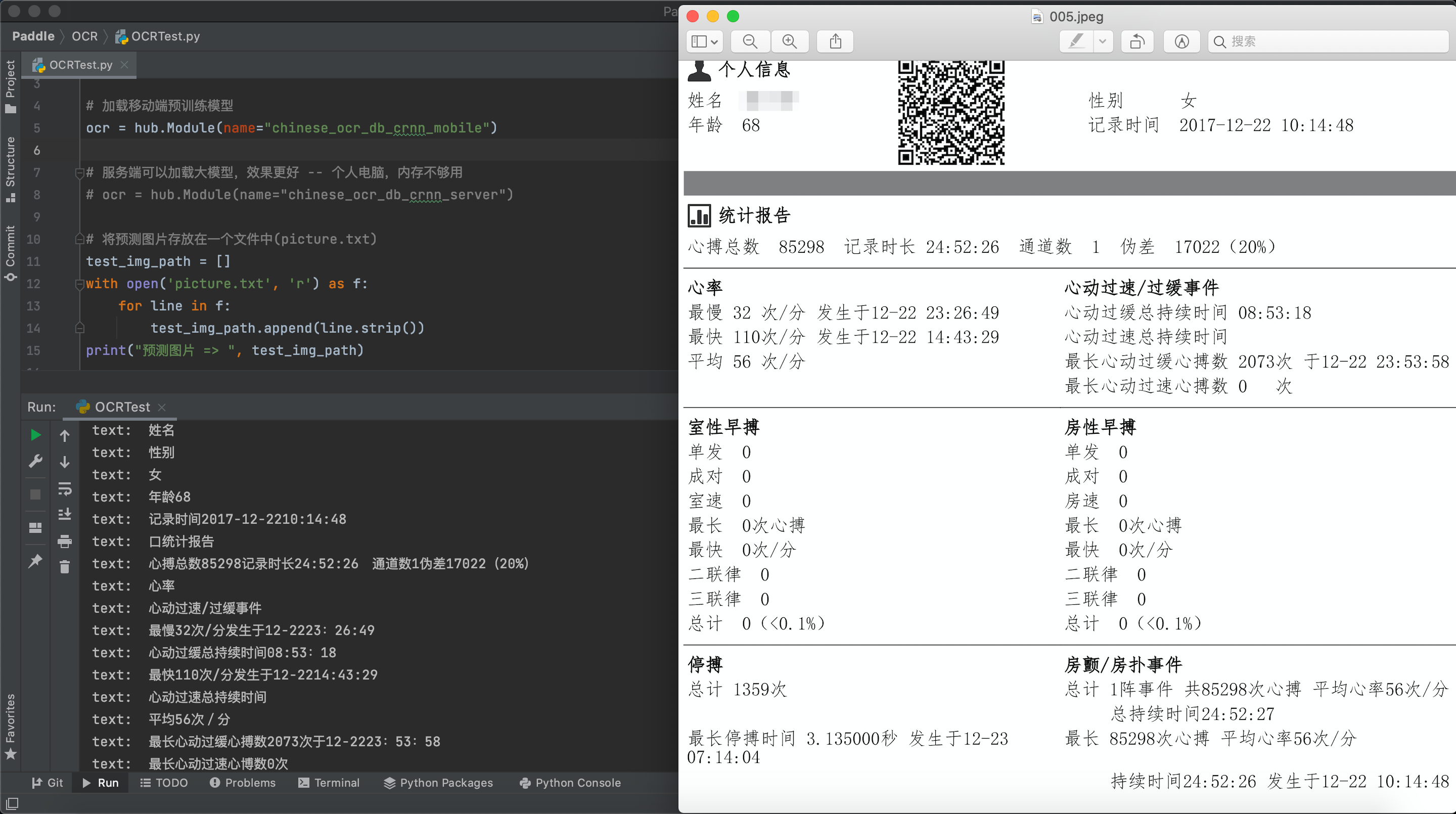Click the Share icon in Preview toolbar
The width and height of the screenshot is (1456, 814).
point(835,41)
